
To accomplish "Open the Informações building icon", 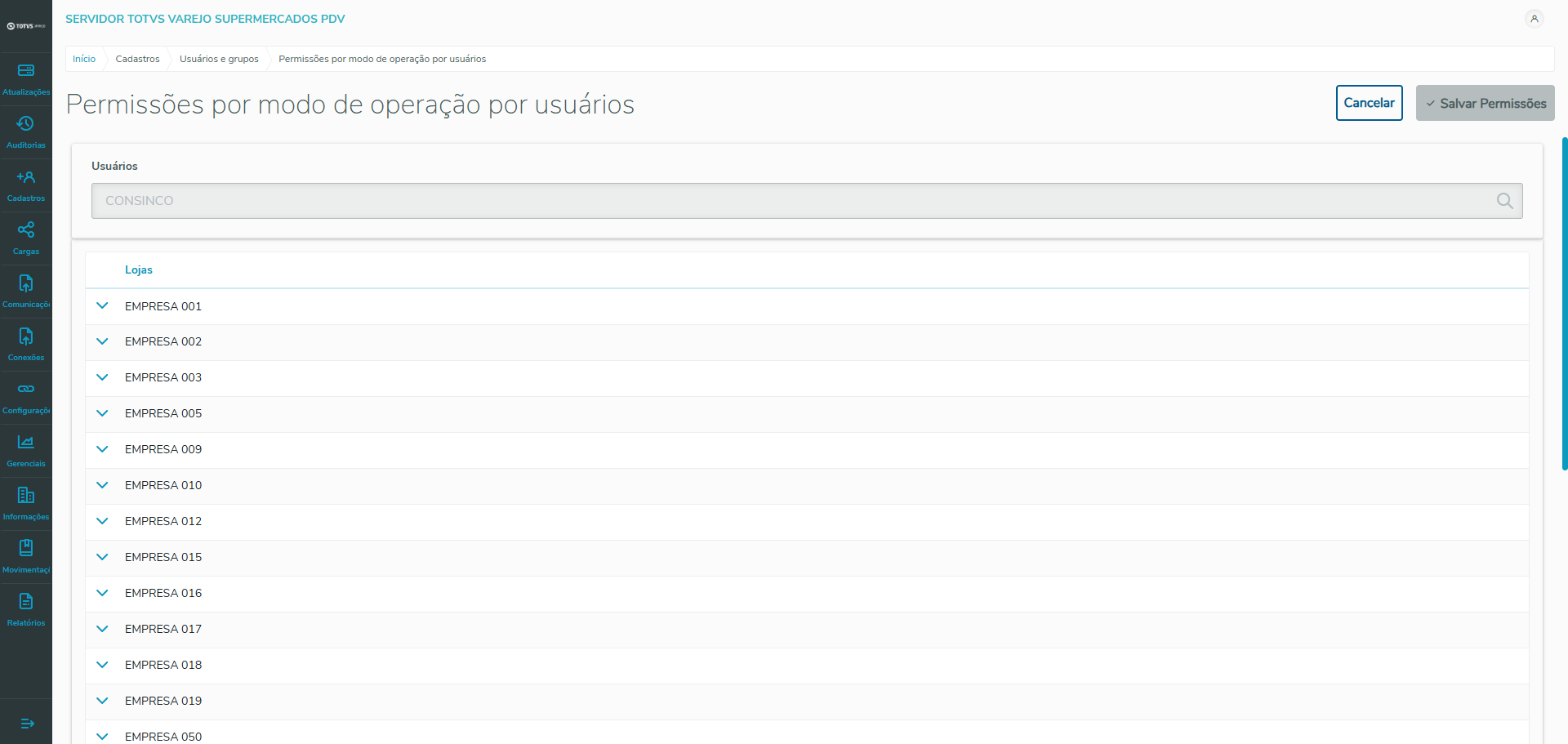I will click(x=26, y=496).
